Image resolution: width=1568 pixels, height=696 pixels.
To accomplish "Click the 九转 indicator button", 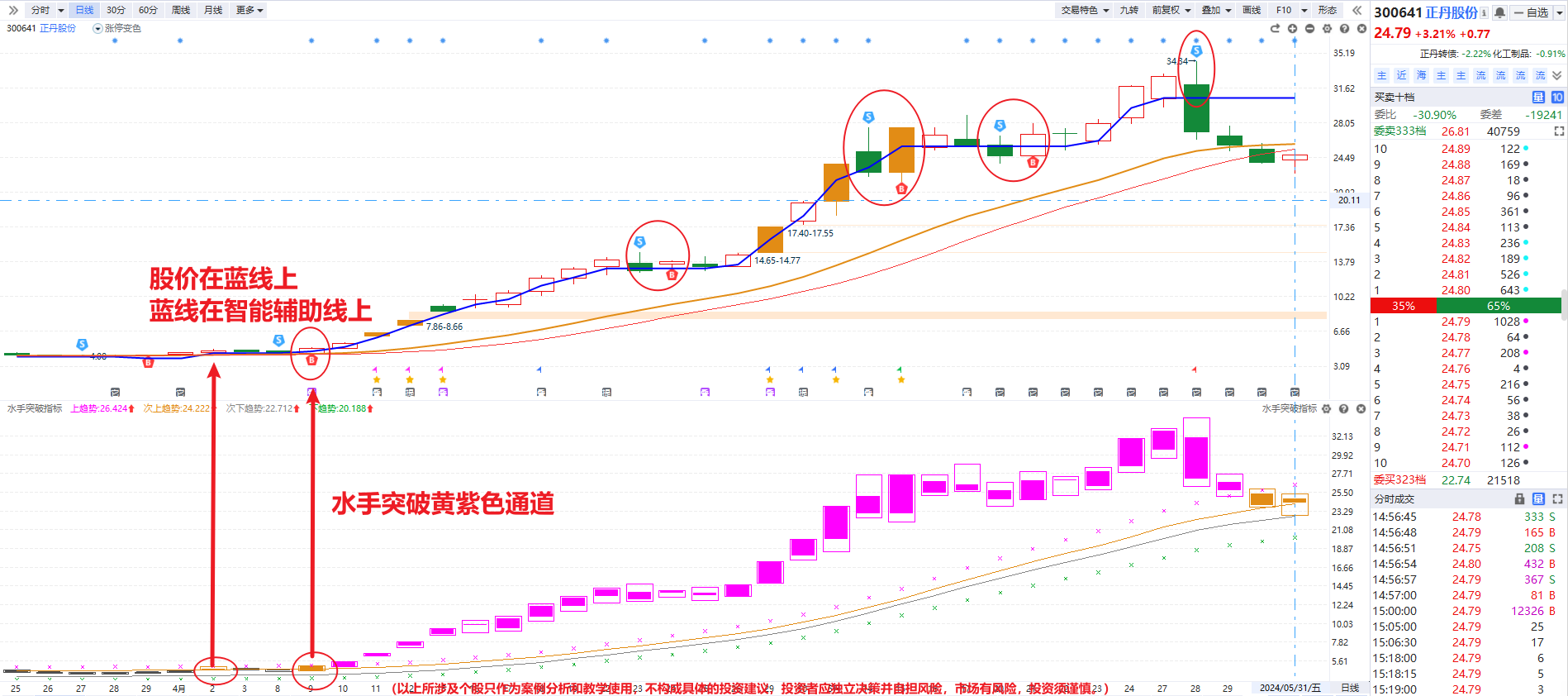I will coord(1128,10).
